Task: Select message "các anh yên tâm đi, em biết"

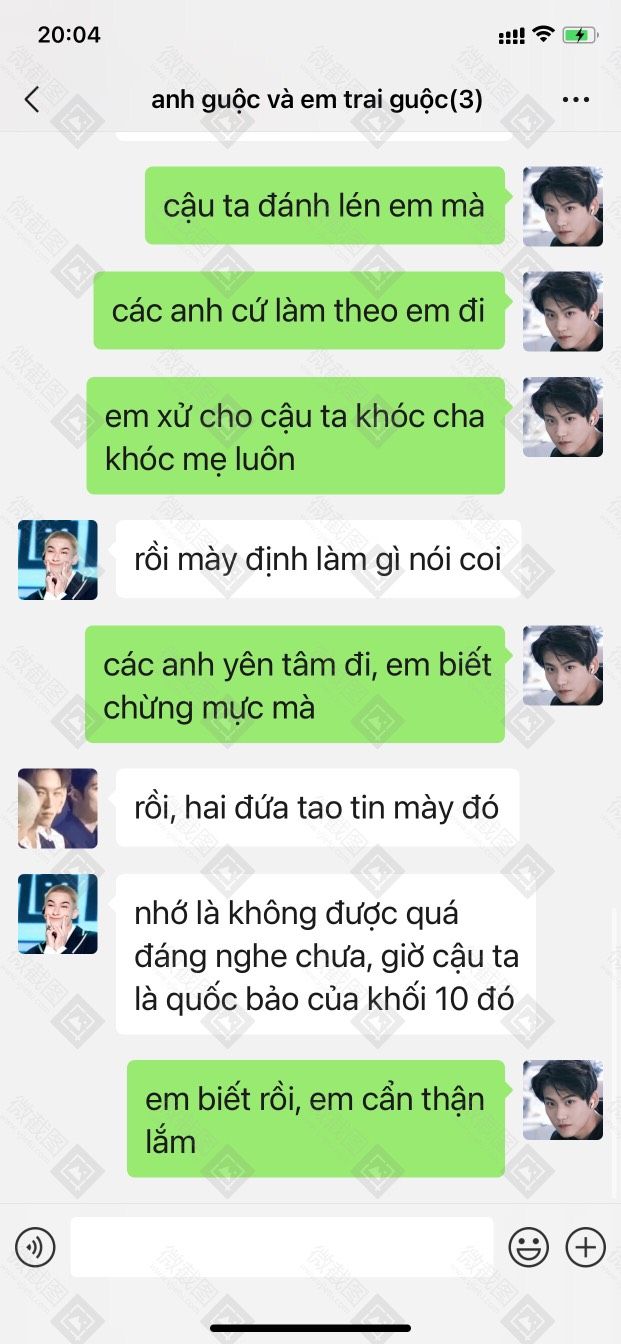Action: click(x=295, y=684)
